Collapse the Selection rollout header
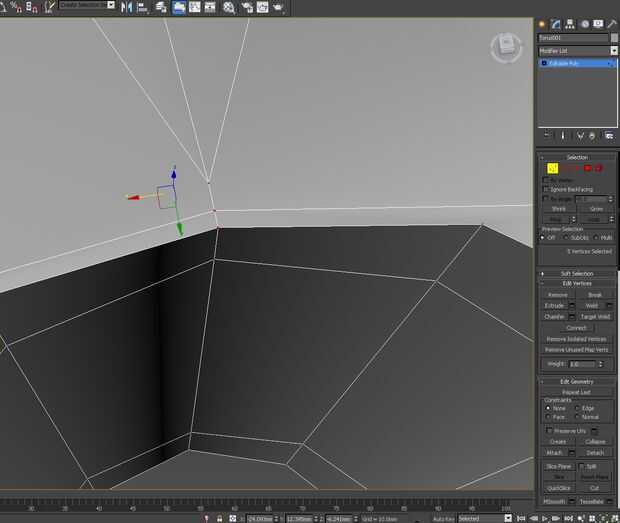The width and height of the screenshot is (620, 523). pos(577,157)
